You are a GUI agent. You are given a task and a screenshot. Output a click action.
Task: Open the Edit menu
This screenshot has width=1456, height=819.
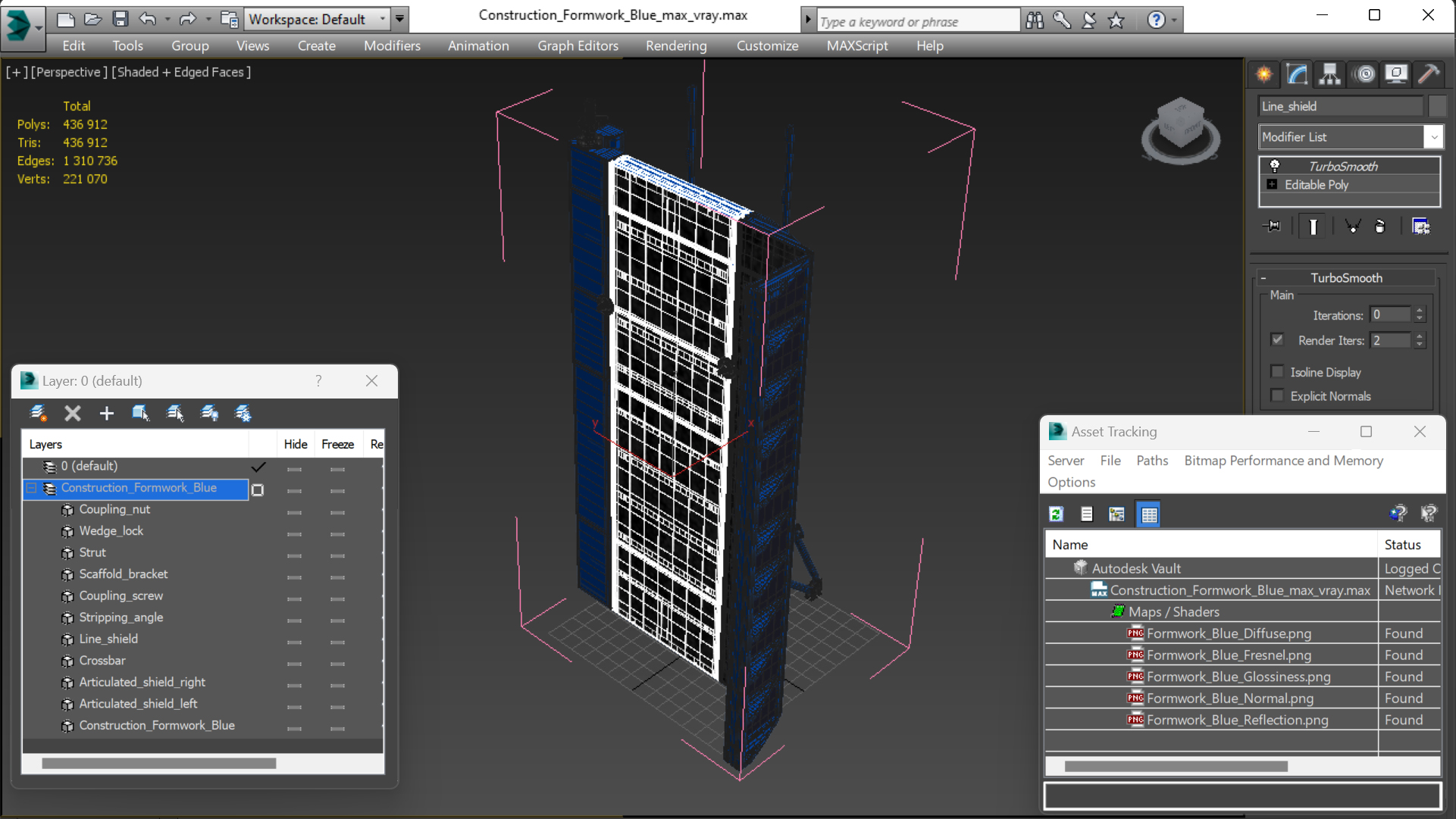point(74,45)
